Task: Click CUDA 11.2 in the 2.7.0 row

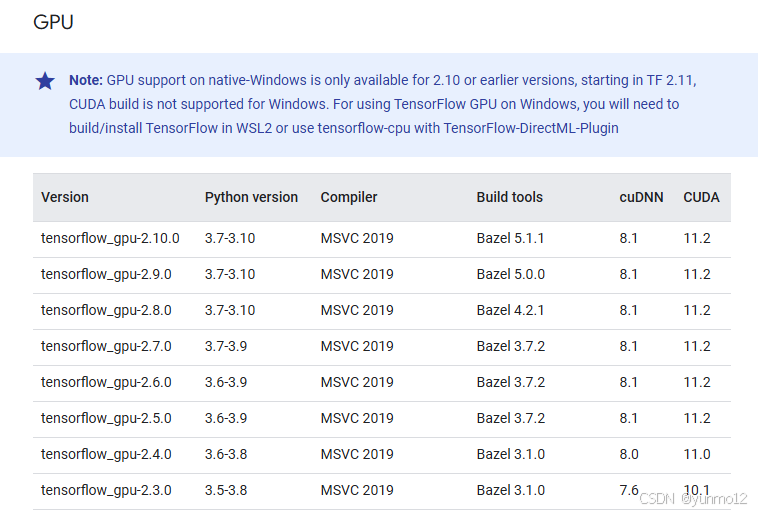Action: [697, 347]
